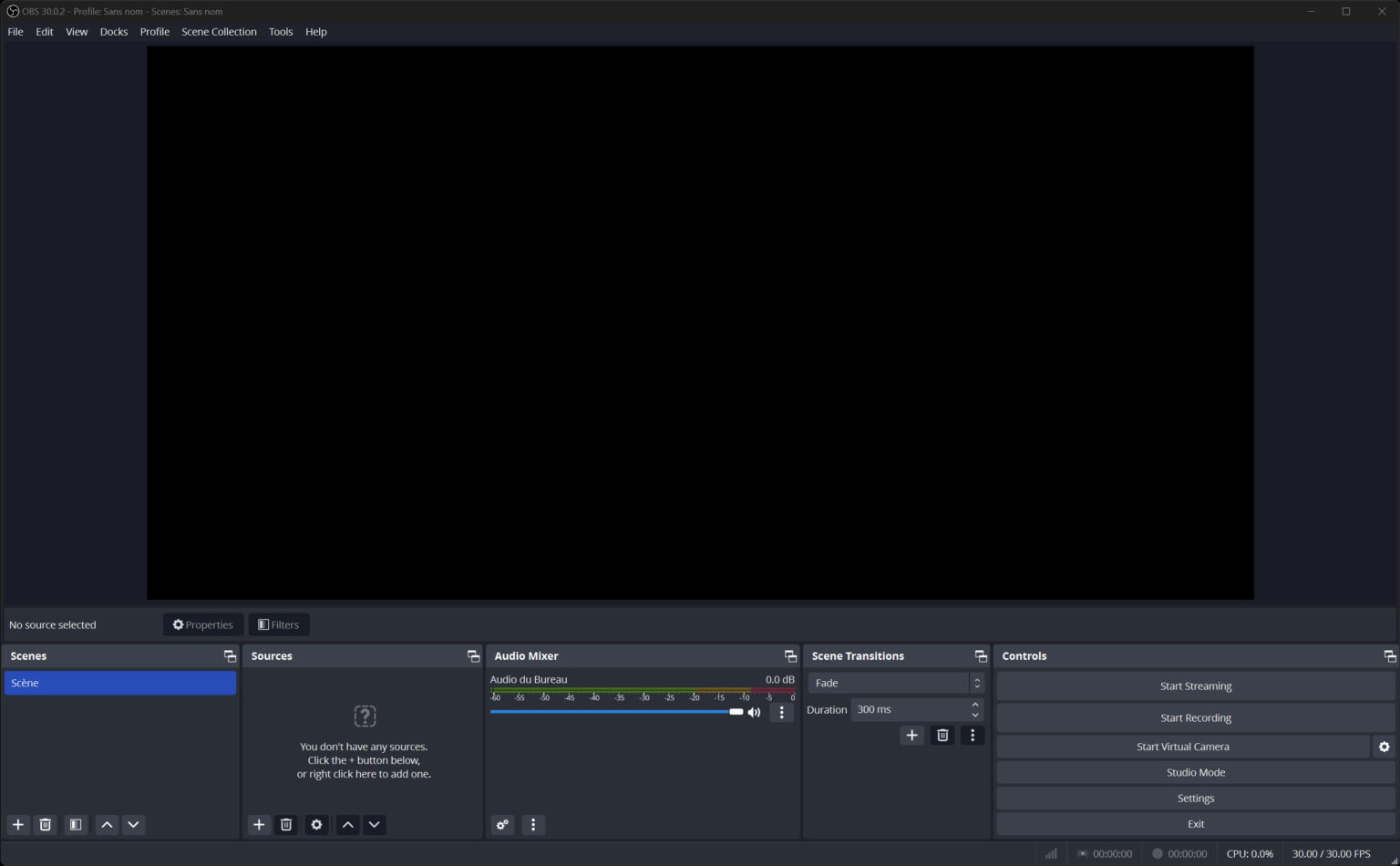Open source Filters with the Filters button
Viewport: 1400px width, 866px height.
coord(279,624)
